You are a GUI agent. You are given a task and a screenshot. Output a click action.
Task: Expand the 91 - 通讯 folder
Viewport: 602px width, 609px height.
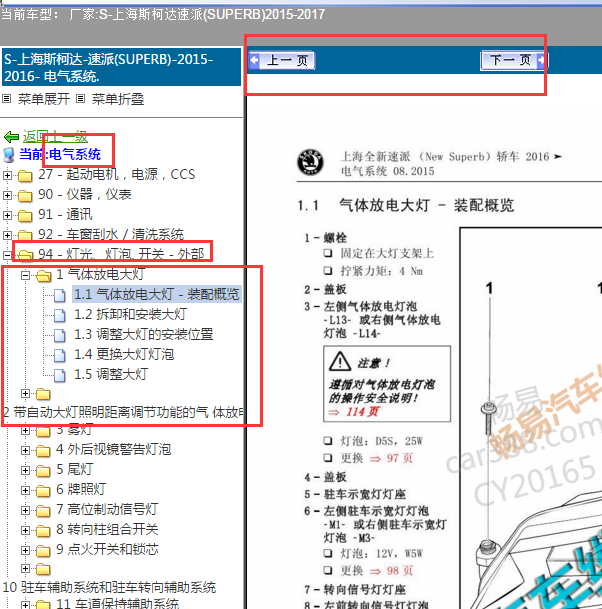7,215
